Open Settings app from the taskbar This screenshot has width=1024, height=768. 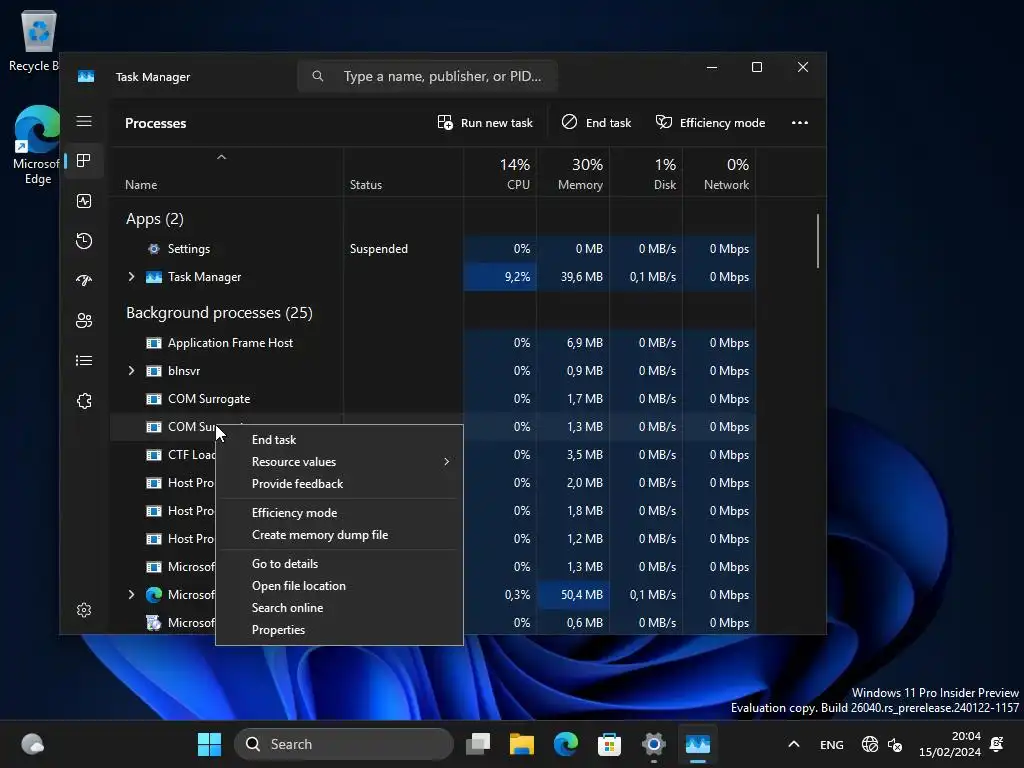(653, 744)
